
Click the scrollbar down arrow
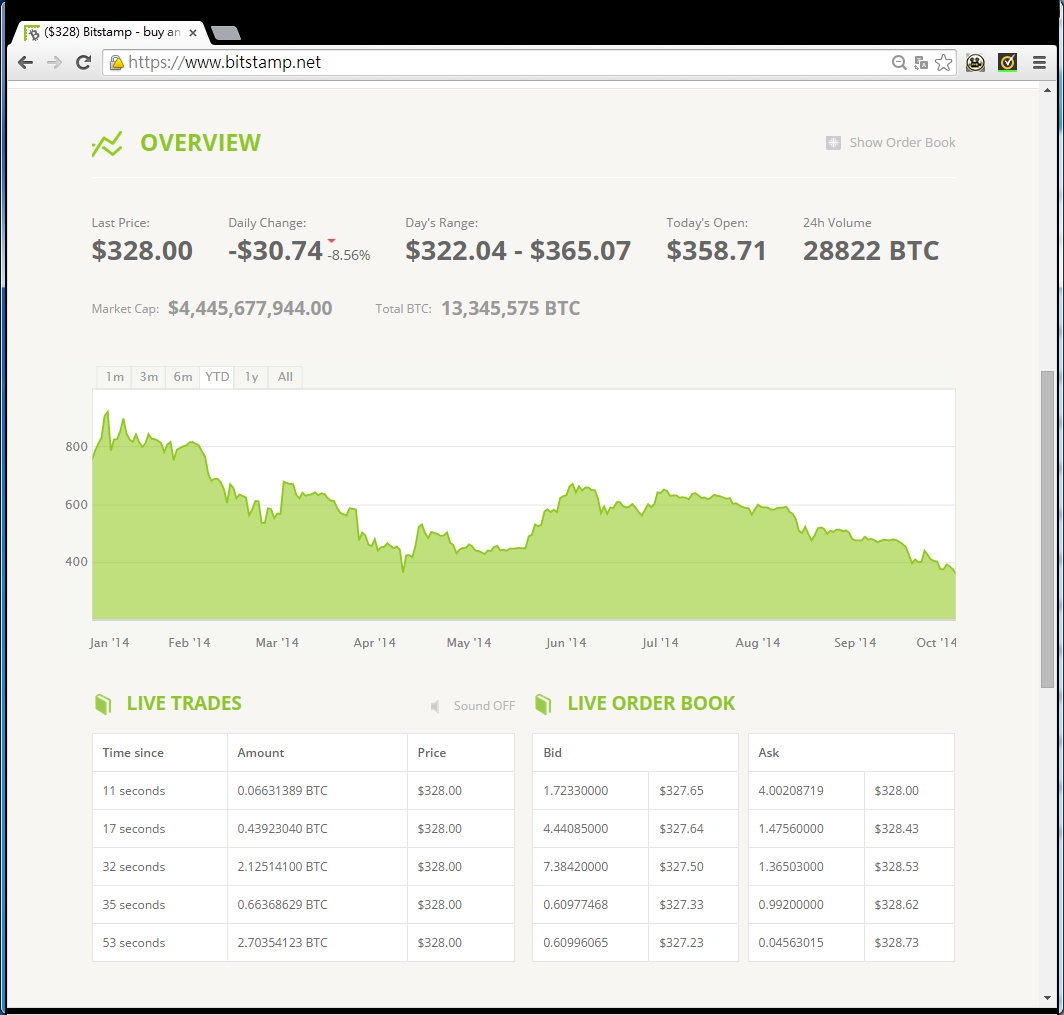pyautogui.click(x=1047, y=998)
